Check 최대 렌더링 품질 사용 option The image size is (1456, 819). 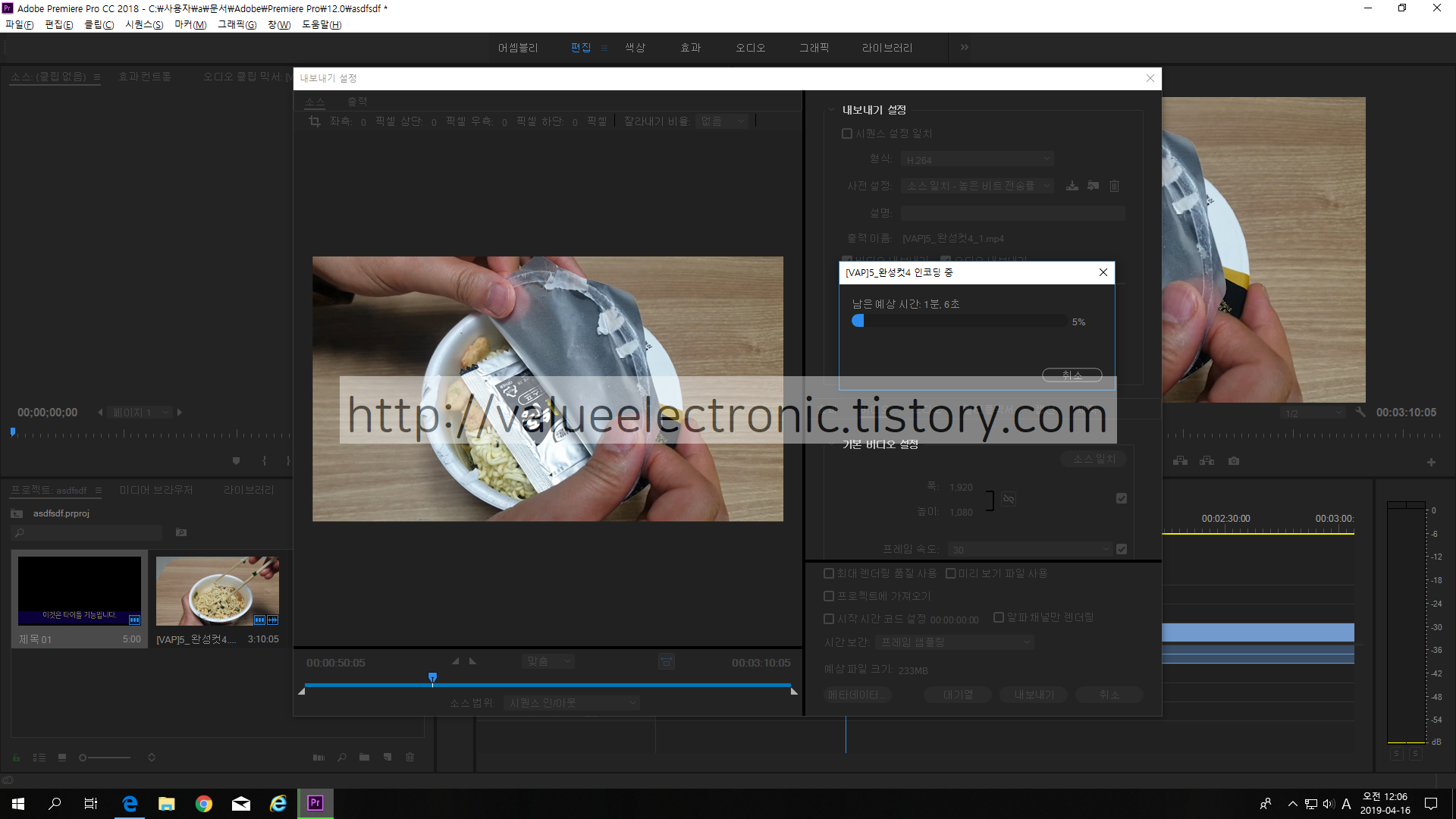829,573
